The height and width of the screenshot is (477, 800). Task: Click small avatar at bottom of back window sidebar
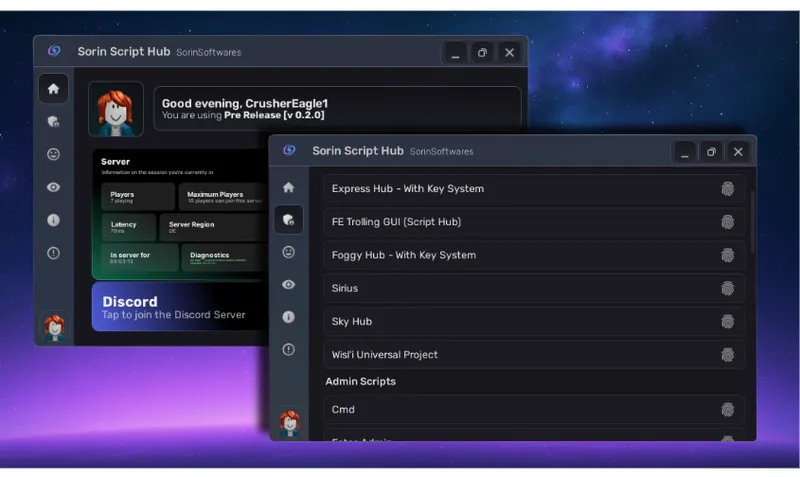pos(54,328)
